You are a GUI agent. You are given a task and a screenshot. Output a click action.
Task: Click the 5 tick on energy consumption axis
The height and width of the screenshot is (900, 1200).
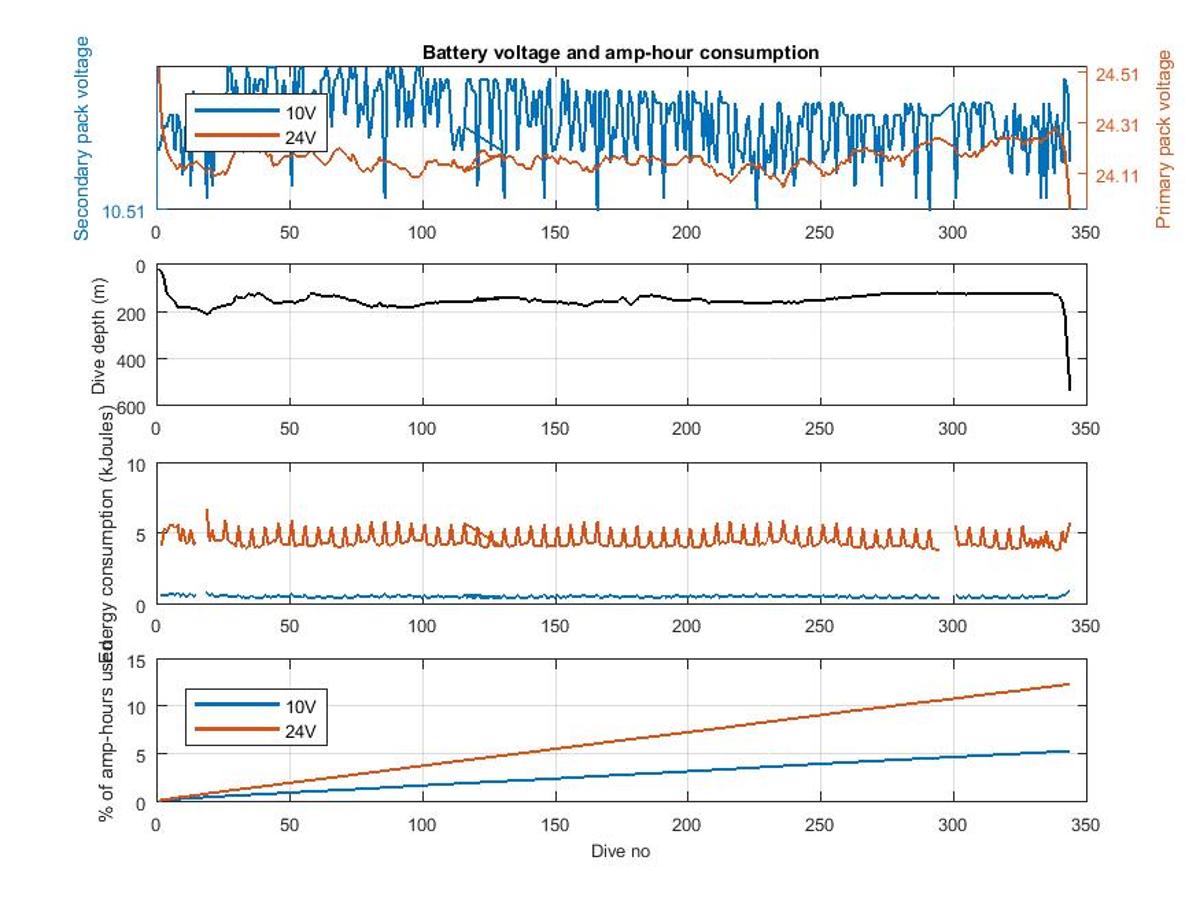(x=143, y=535)
